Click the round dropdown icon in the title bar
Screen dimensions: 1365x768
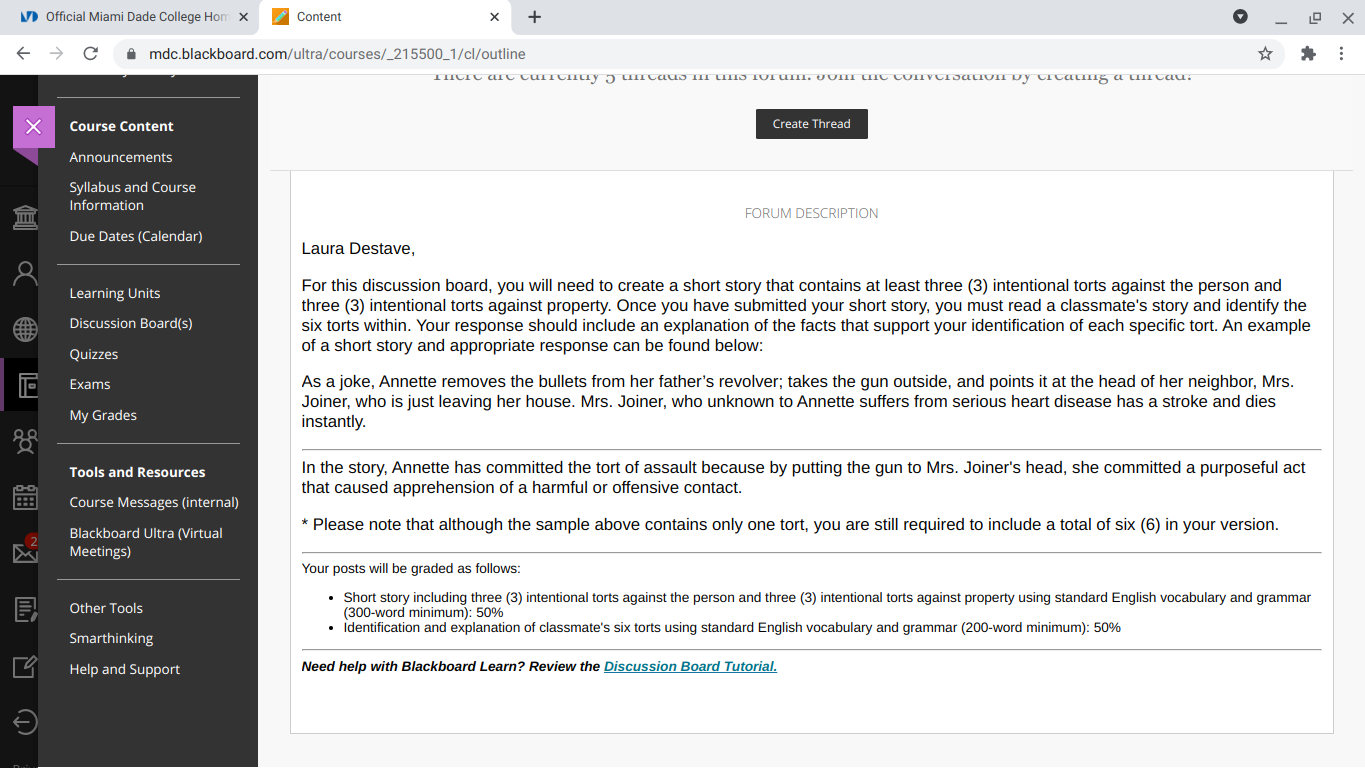1240,17
